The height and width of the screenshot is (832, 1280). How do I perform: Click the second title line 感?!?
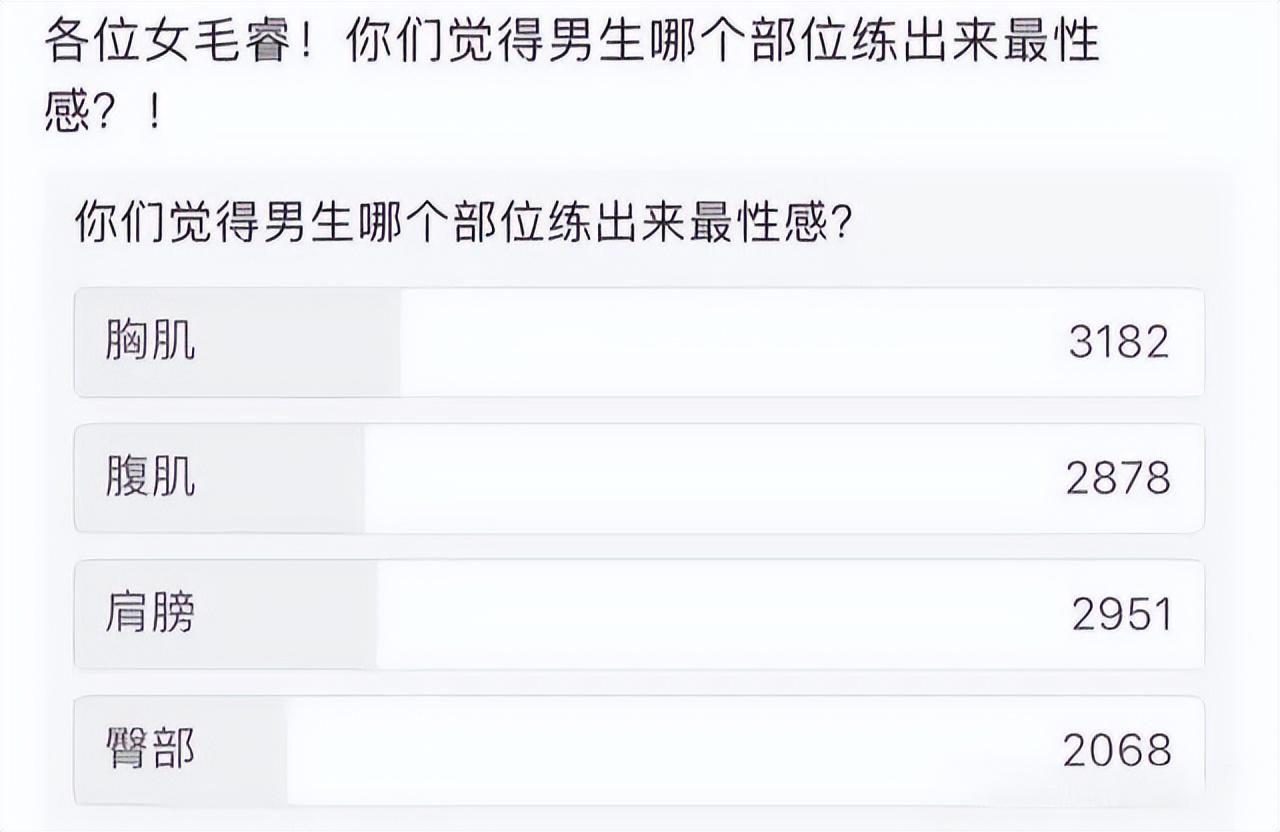(x=103, y=115)
